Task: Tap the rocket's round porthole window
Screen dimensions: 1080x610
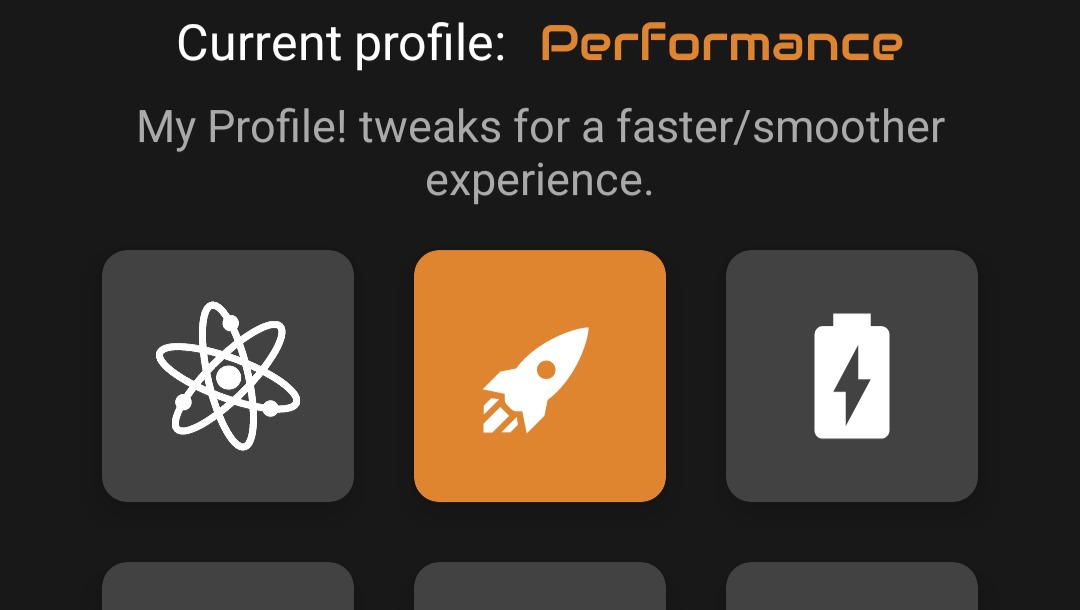Action: [546, 370]
